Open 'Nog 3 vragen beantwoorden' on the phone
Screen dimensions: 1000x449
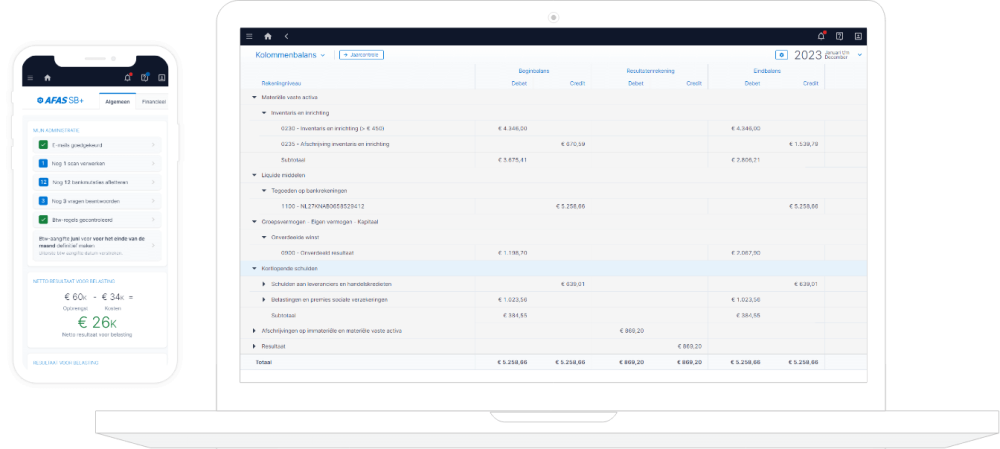(95, 201)
